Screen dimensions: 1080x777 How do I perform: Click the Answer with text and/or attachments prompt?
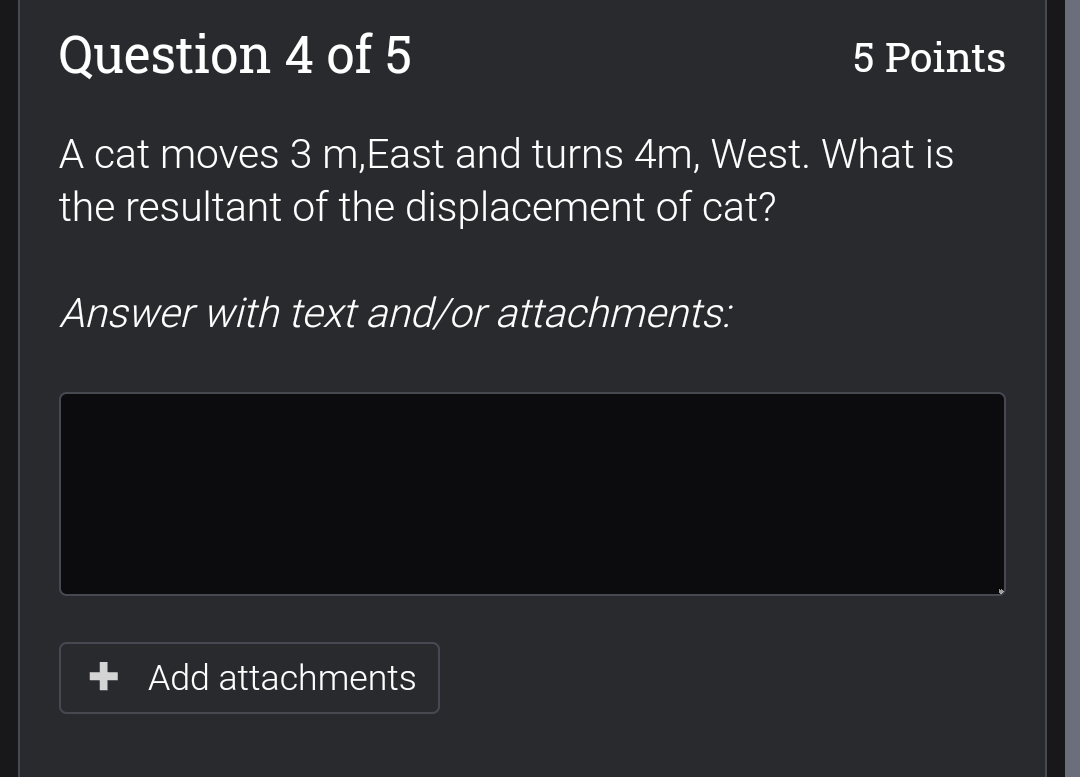pos(396,313)
